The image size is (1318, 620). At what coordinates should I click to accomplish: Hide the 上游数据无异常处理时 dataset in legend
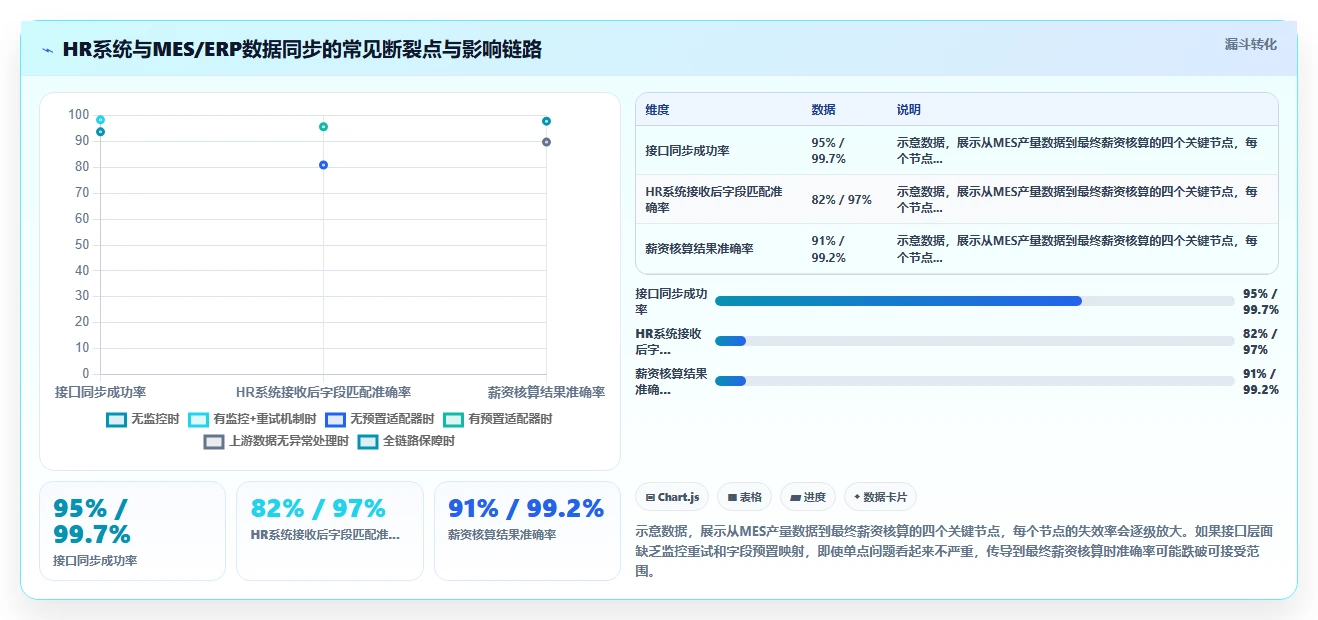pyautogui.click(x=276, y=441)
